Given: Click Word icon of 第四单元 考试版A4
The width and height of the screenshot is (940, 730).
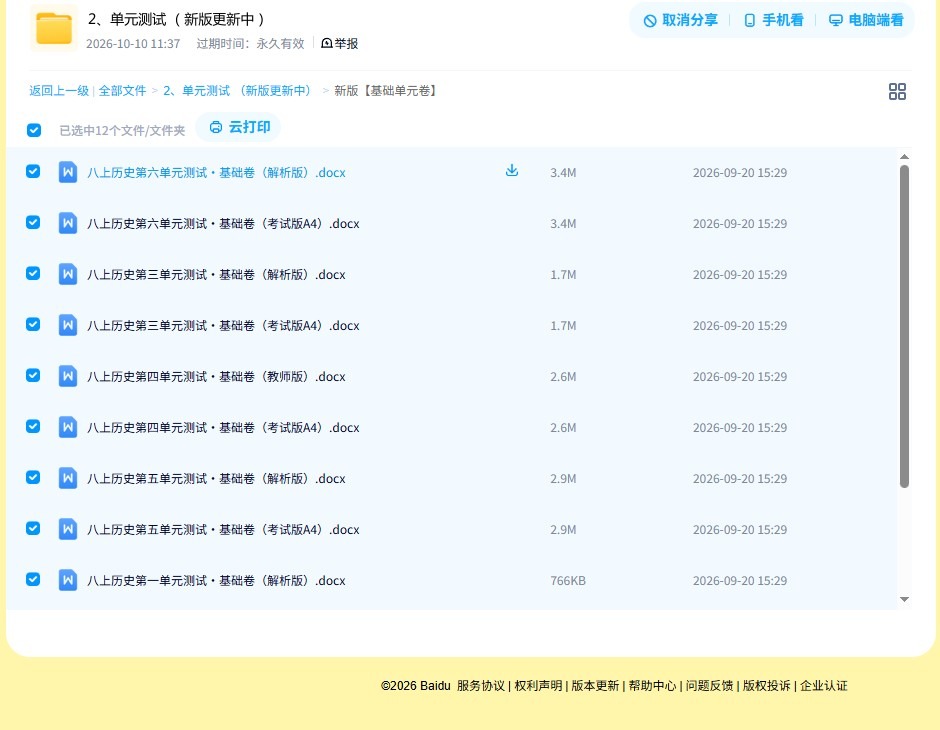Looking at the screenshot, I should pos(68,427).
